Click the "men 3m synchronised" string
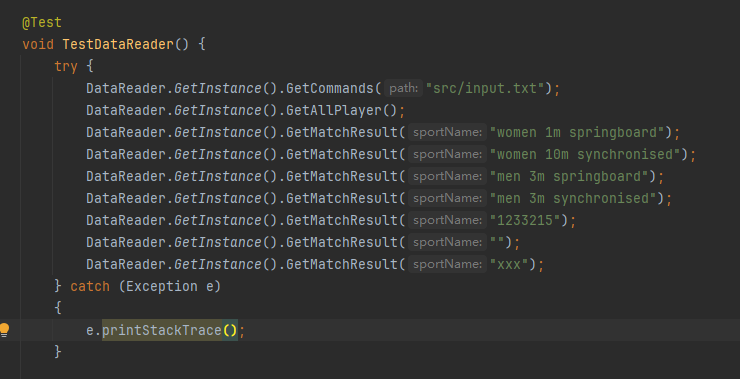Viewport: 740px width, 379px height. [x=573, y=198]
